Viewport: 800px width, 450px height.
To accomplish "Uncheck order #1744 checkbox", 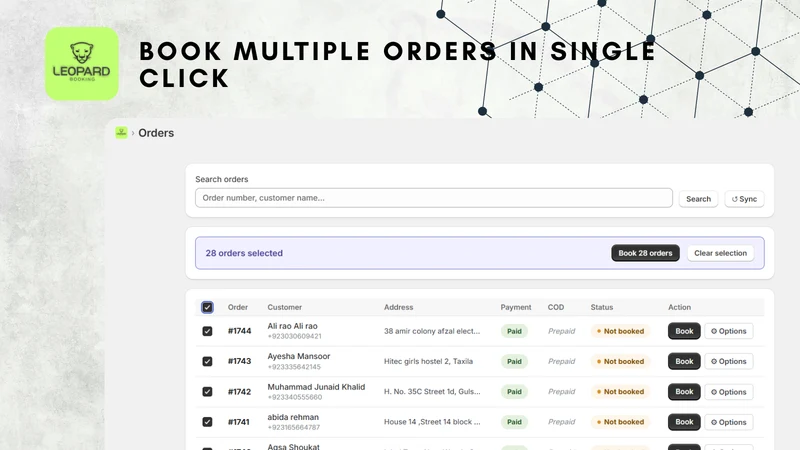I will tap(207, 331).
